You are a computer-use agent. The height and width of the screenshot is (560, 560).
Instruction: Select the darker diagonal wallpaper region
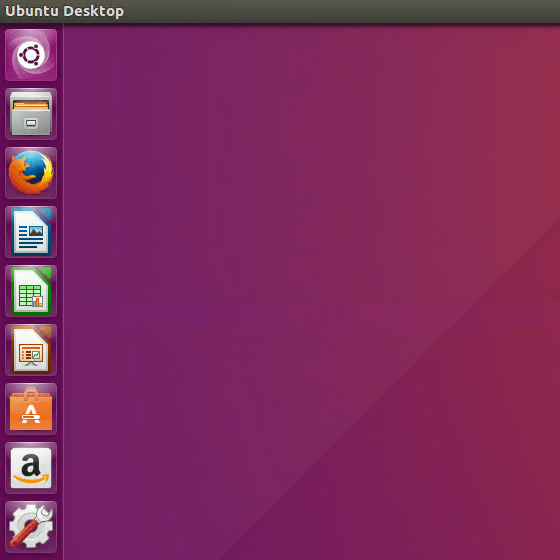coord(446,464)
